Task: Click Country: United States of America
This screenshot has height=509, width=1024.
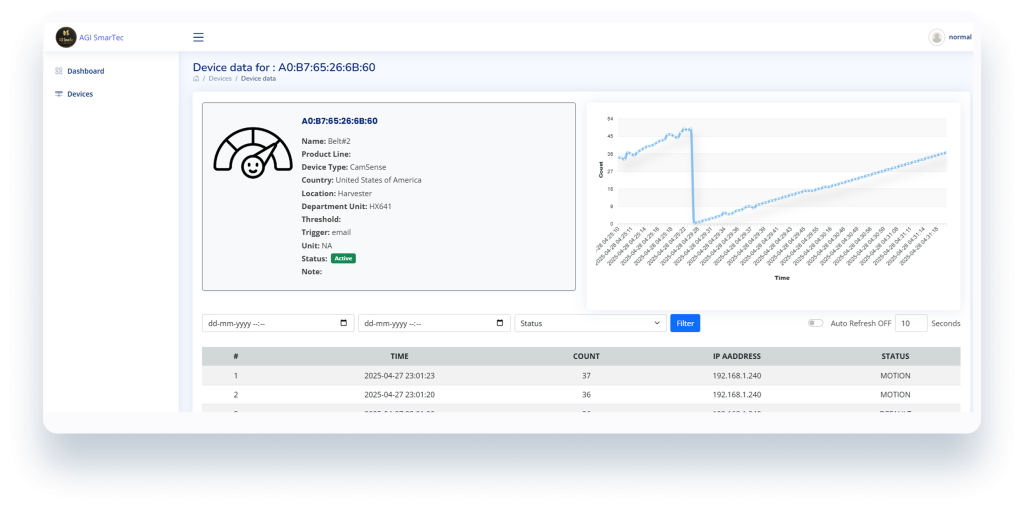Action: (x=362, y=180)
